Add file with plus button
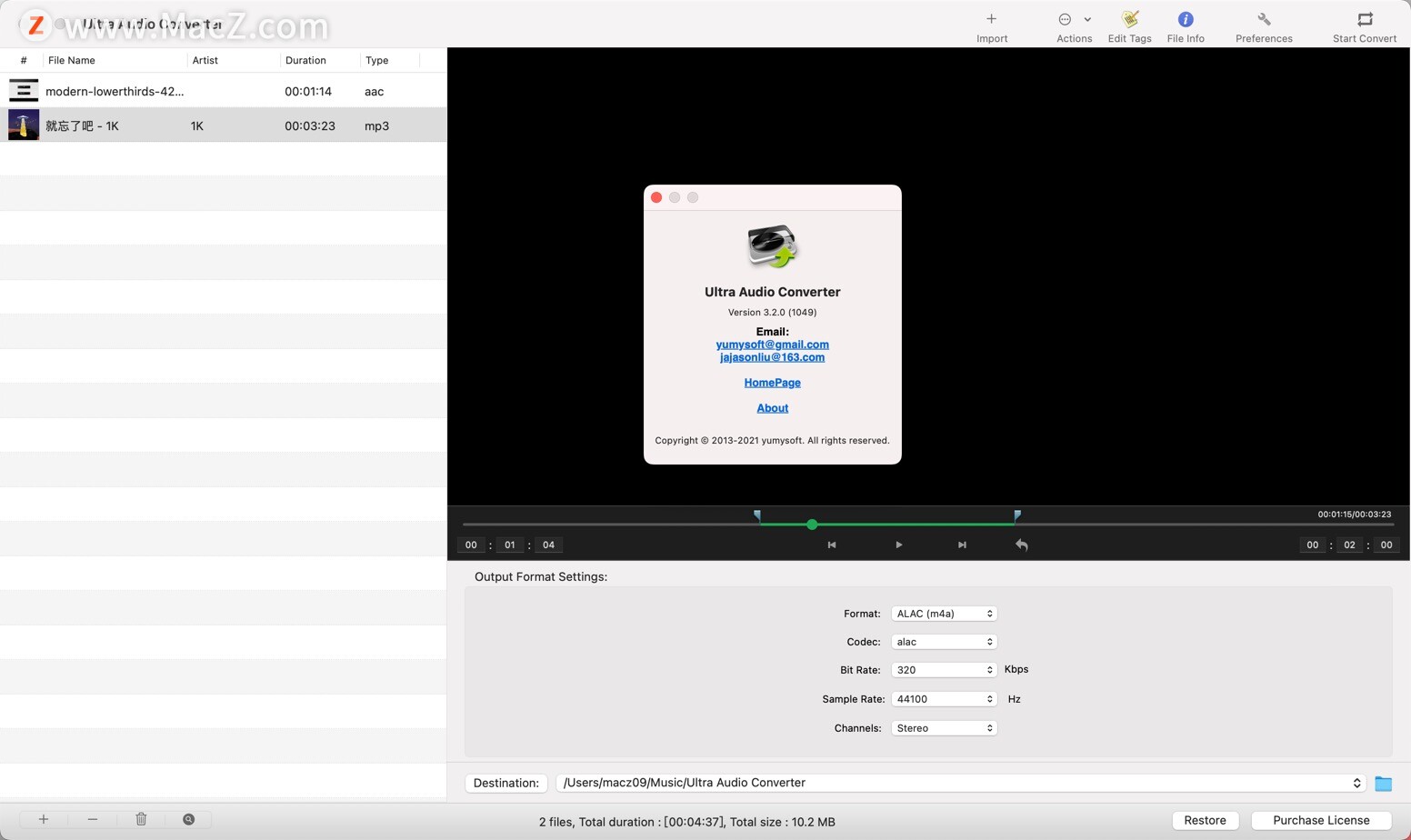This screenshot has width=1411, height=840. click(44, 819)
